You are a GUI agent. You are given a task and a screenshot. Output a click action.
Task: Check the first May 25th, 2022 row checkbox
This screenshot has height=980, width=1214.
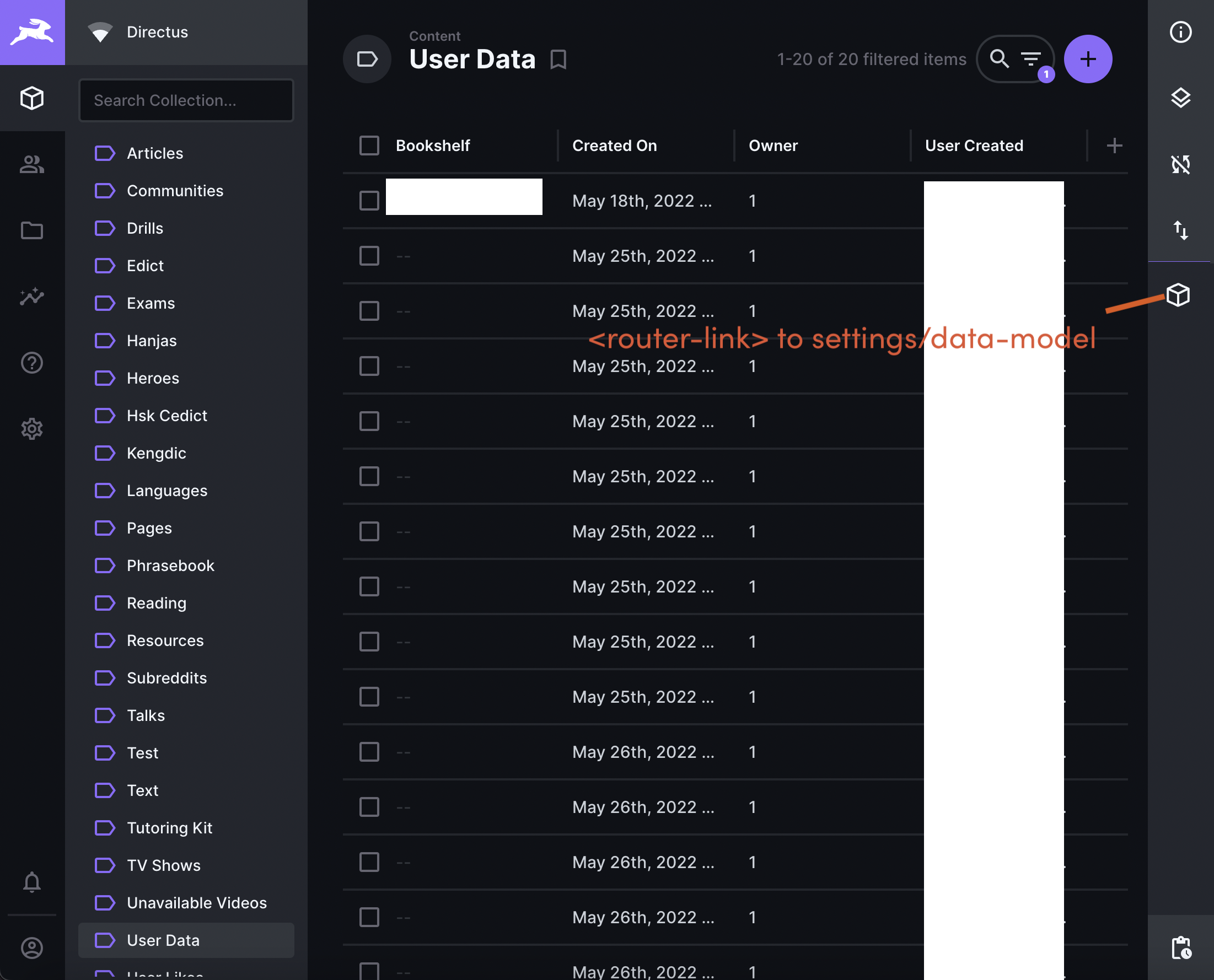coord(369,256)
